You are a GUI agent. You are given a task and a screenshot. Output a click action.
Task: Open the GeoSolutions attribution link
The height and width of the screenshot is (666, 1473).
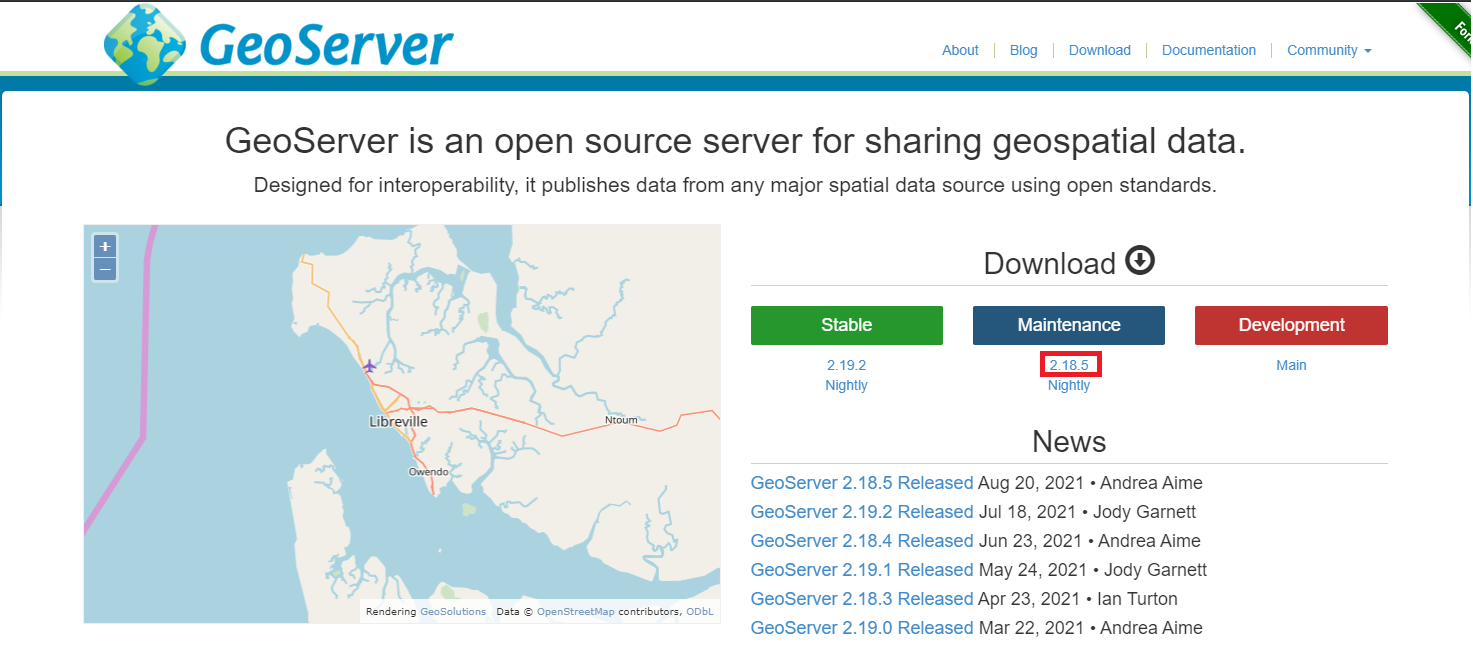pos(453,611)
